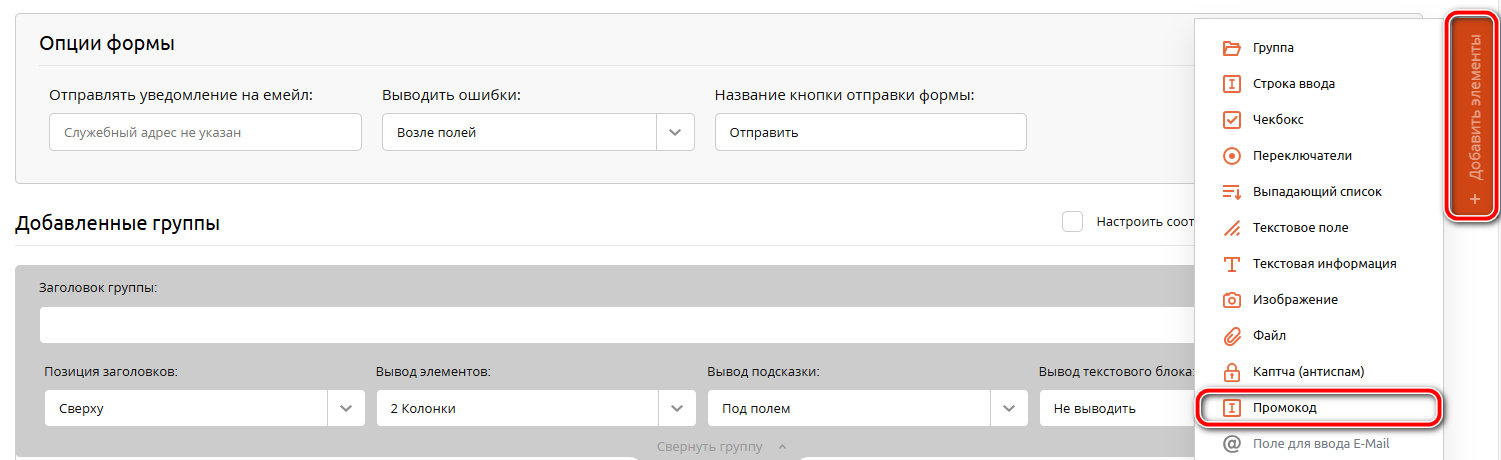The image size is (1501, 460).
Task: Choose Текстовая информация menu item
Action: pyautogui.click(x=1323, y=264)
